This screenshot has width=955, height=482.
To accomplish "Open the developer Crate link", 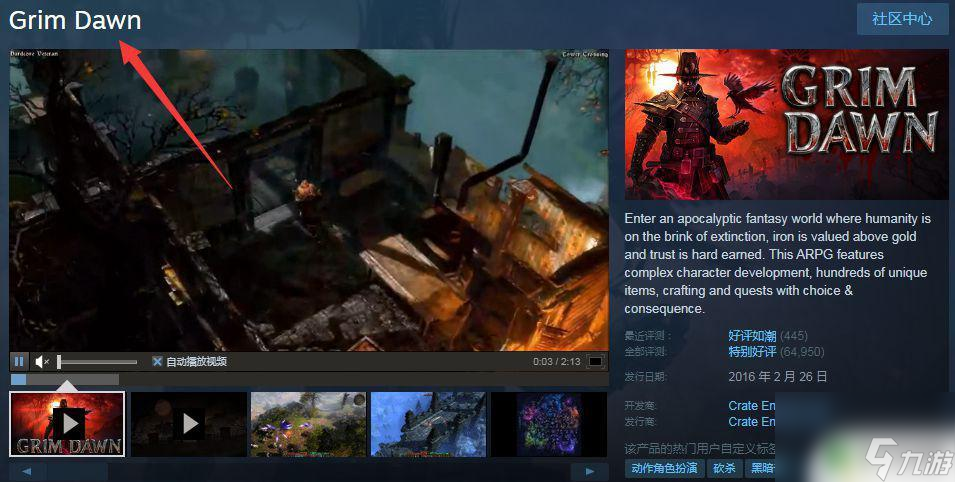I will (x=752, y=405).
